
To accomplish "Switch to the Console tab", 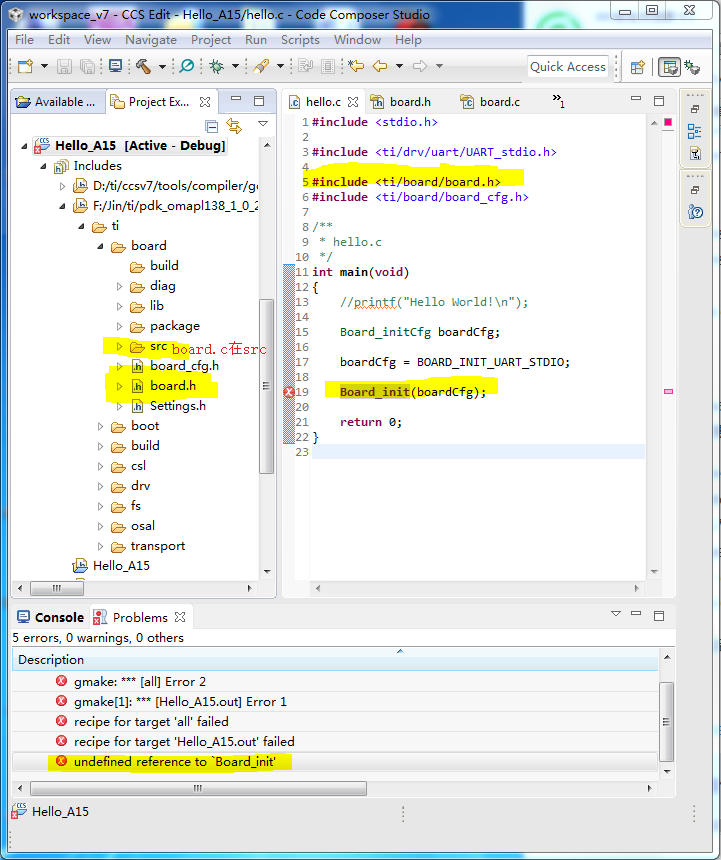I will [x=50, y=618].
